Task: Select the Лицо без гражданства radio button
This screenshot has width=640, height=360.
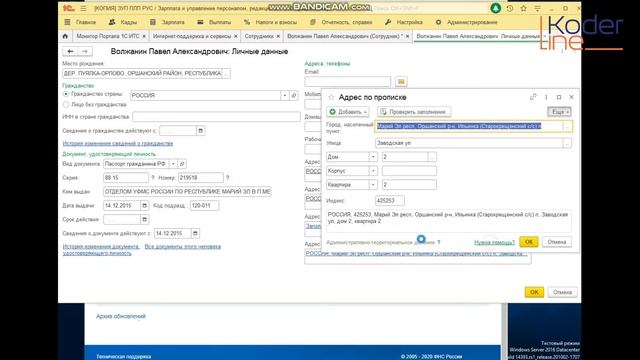Action: point(66,105)
